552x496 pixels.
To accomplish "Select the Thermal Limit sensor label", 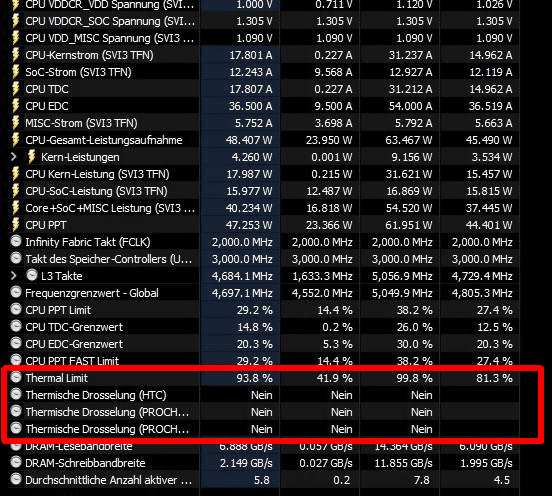I will click(56, 378).
